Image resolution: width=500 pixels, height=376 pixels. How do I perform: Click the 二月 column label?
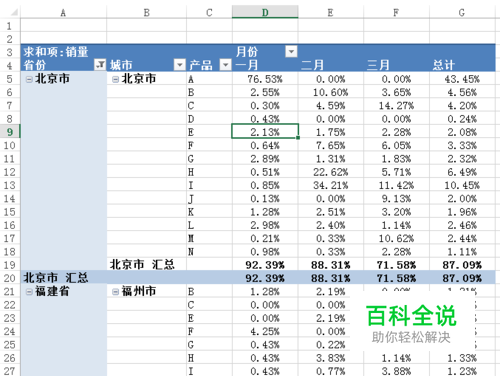[x=312, y=65]
